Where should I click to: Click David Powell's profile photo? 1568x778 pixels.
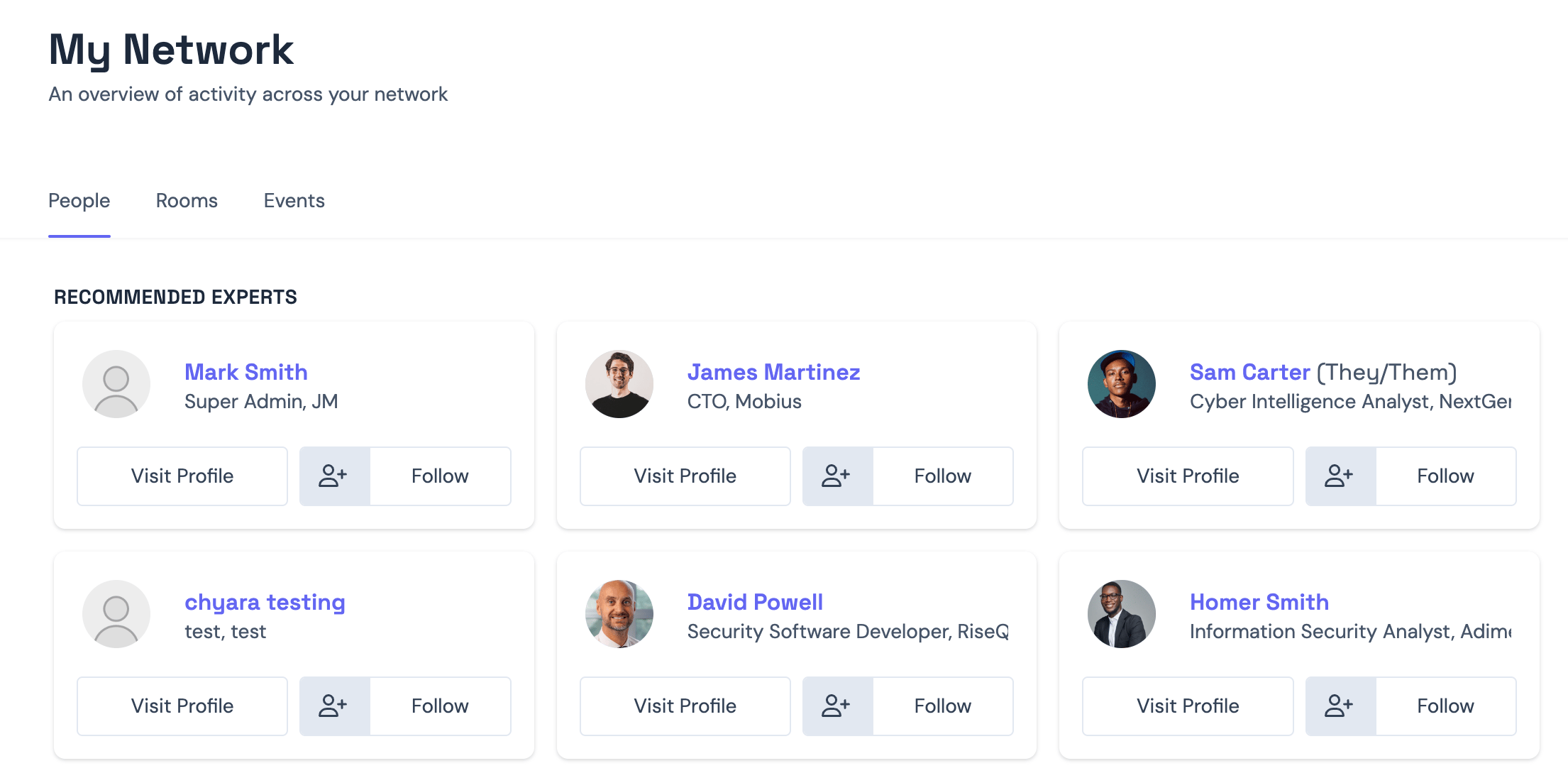(619, 614)
